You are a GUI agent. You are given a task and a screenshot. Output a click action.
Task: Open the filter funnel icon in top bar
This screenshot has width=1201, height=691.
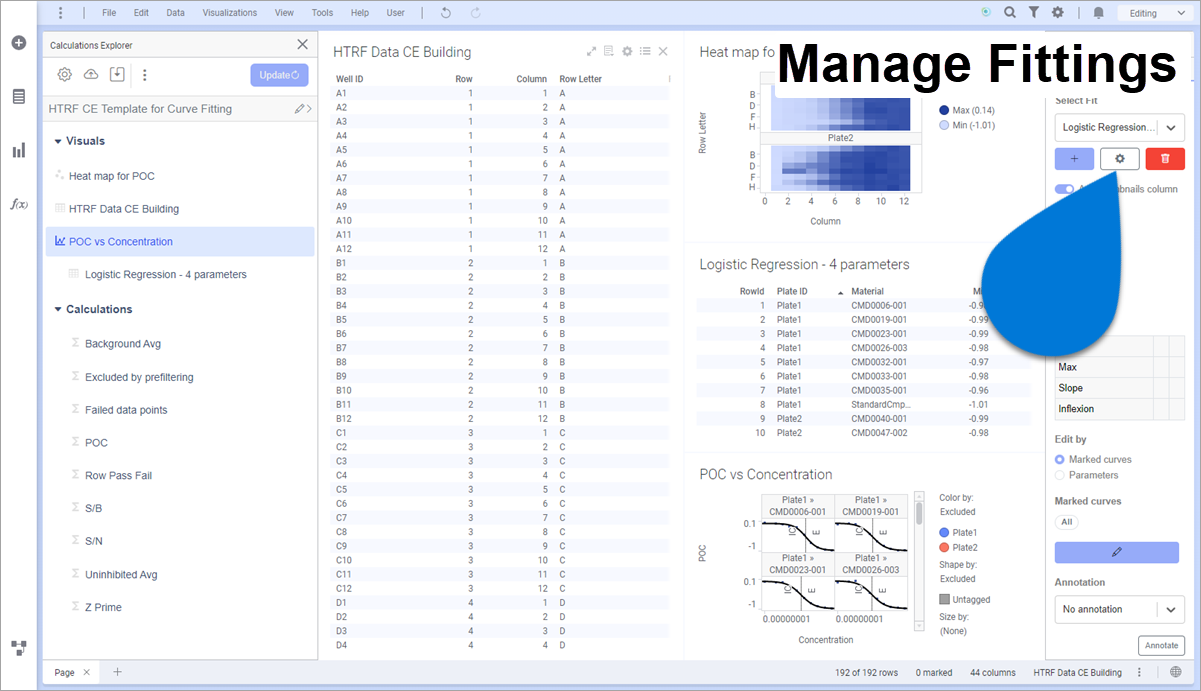(x=1034, y=13)
